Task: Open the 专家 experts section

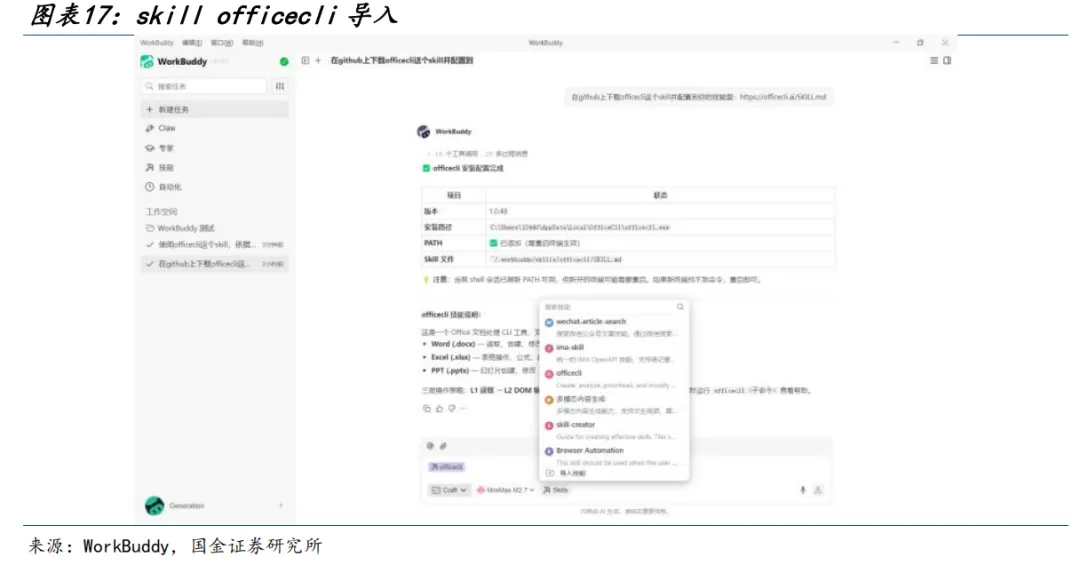Action: pos(215,148)
